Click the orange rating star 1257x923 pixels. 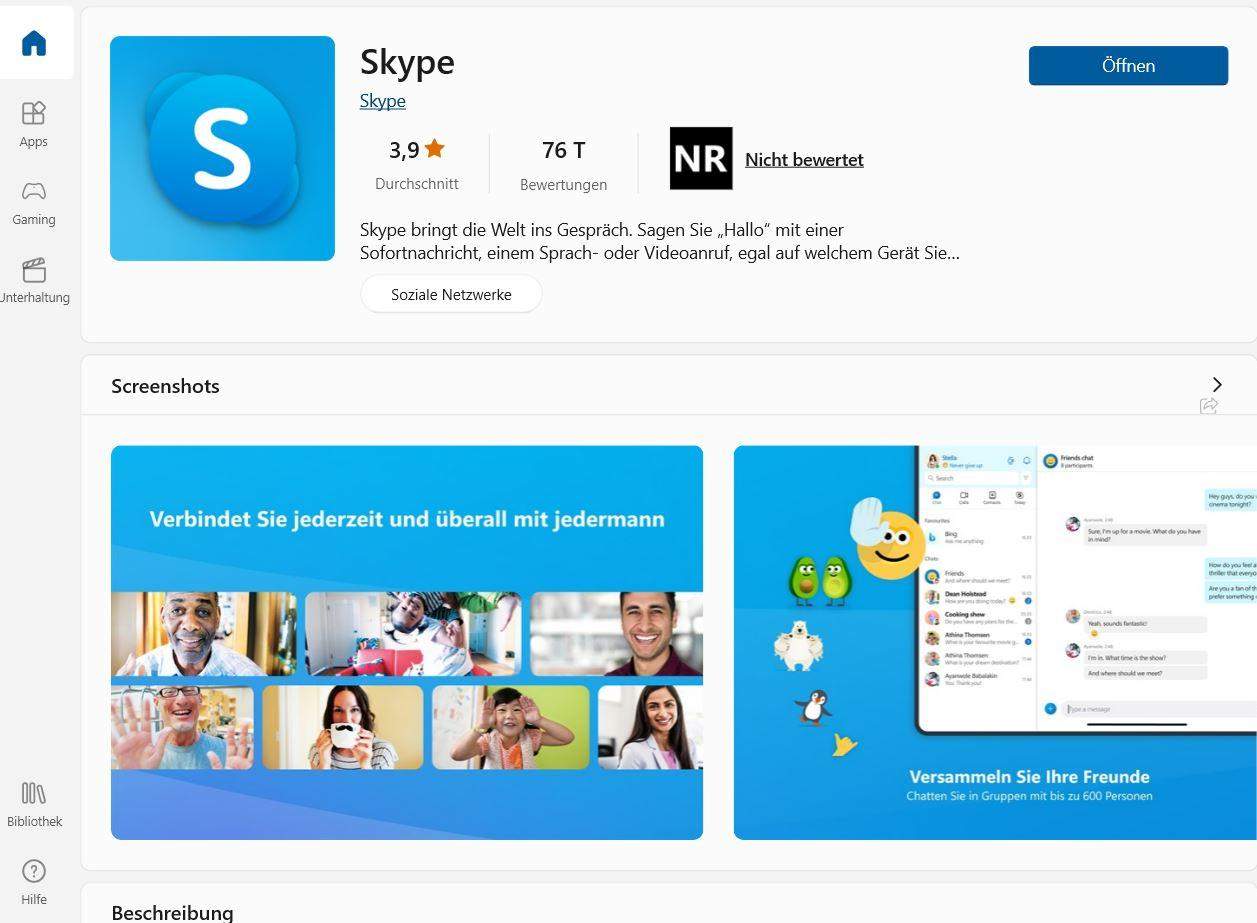click(x=433, y=147)
